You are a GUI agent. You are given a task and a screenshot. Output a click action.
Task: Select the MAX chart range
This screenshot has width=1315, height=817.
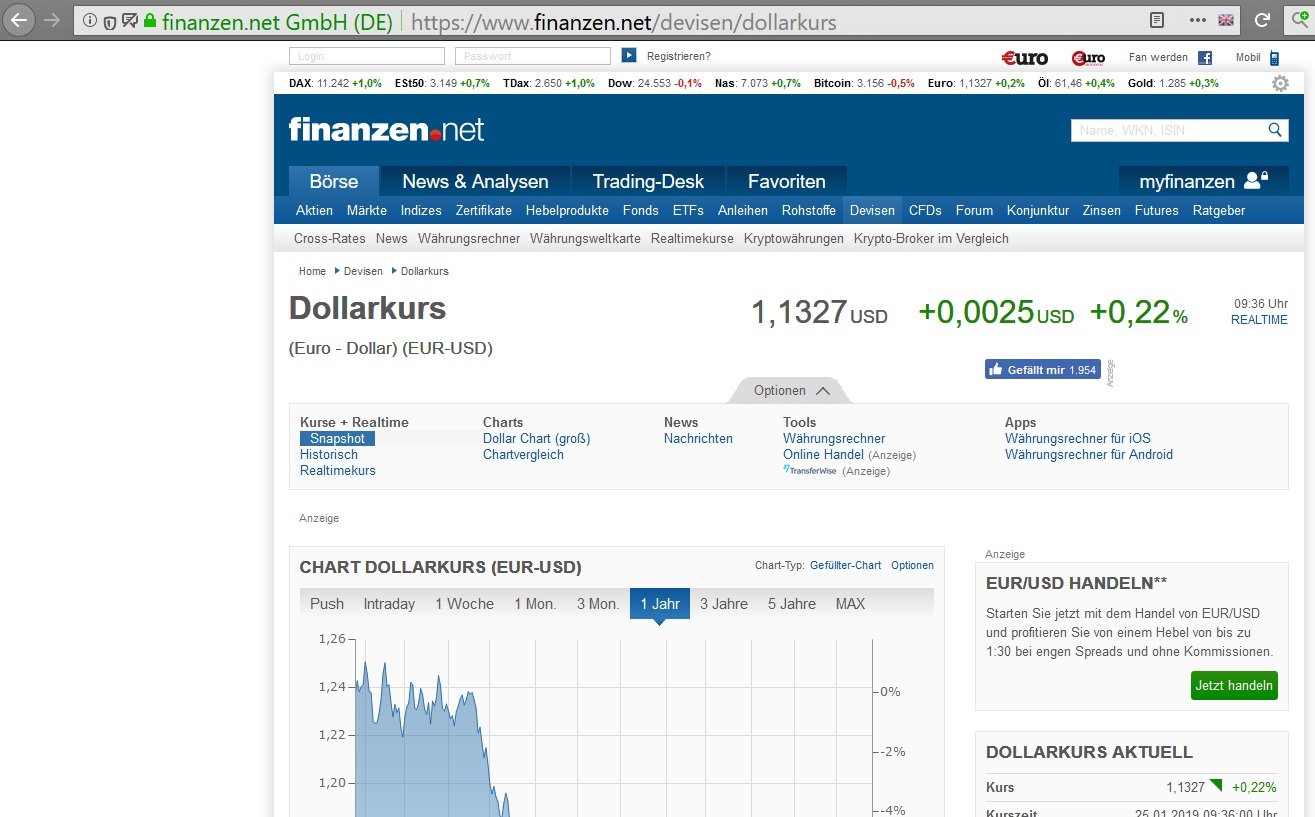tap(851, 604)
